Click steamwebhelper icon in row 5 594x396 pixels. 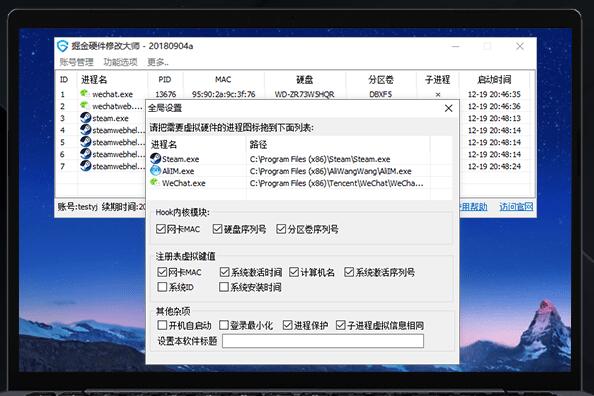86,142
